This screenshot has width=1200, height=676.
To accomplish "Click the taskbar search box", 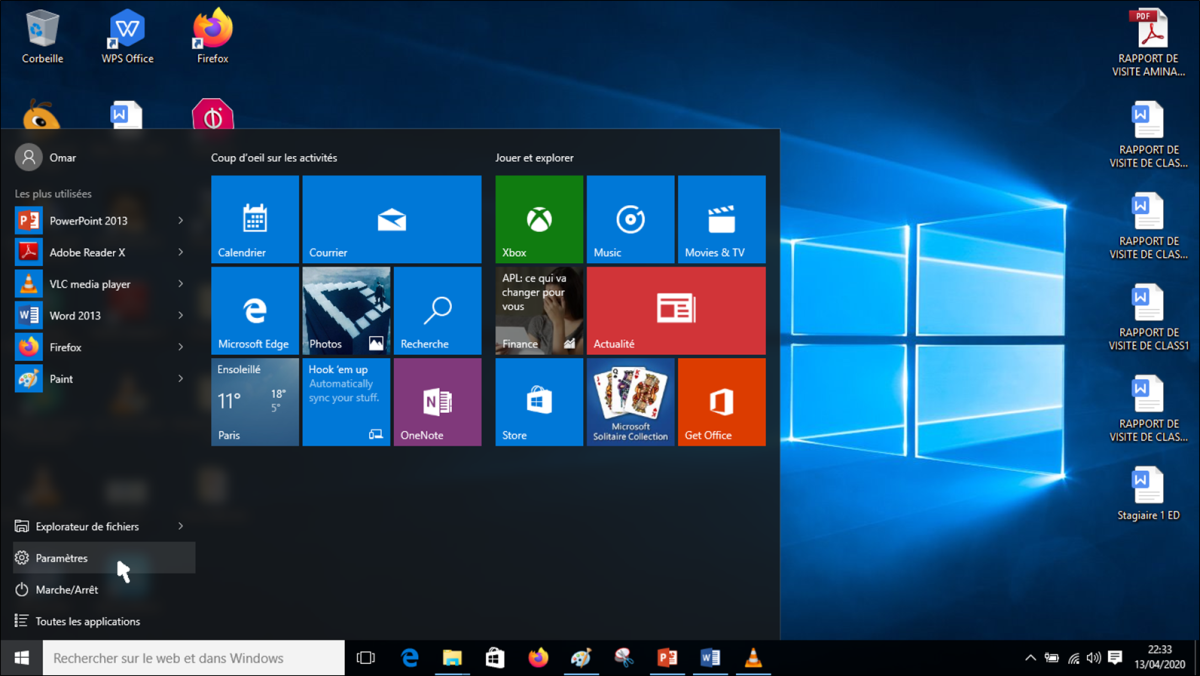I will pyautogui.click(x=194, y=658).
